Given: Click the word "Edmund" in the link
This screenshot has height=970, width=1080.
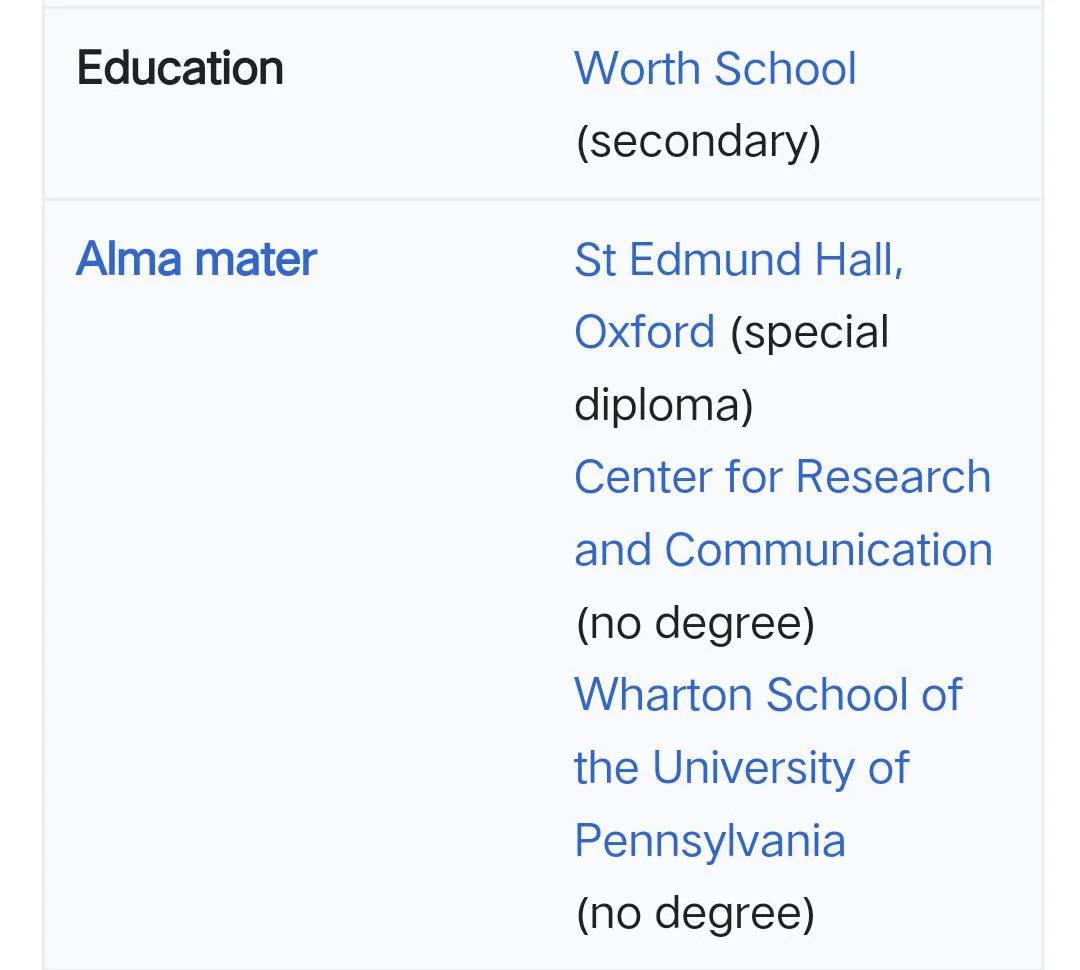Looking at the screenshot, I should (x=715, y=260).
